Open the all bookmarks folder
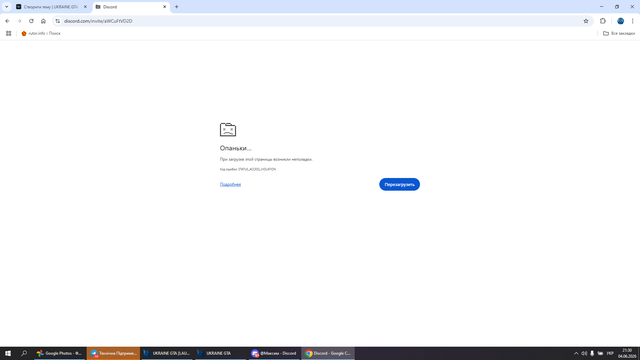 (x=619, y=33)
